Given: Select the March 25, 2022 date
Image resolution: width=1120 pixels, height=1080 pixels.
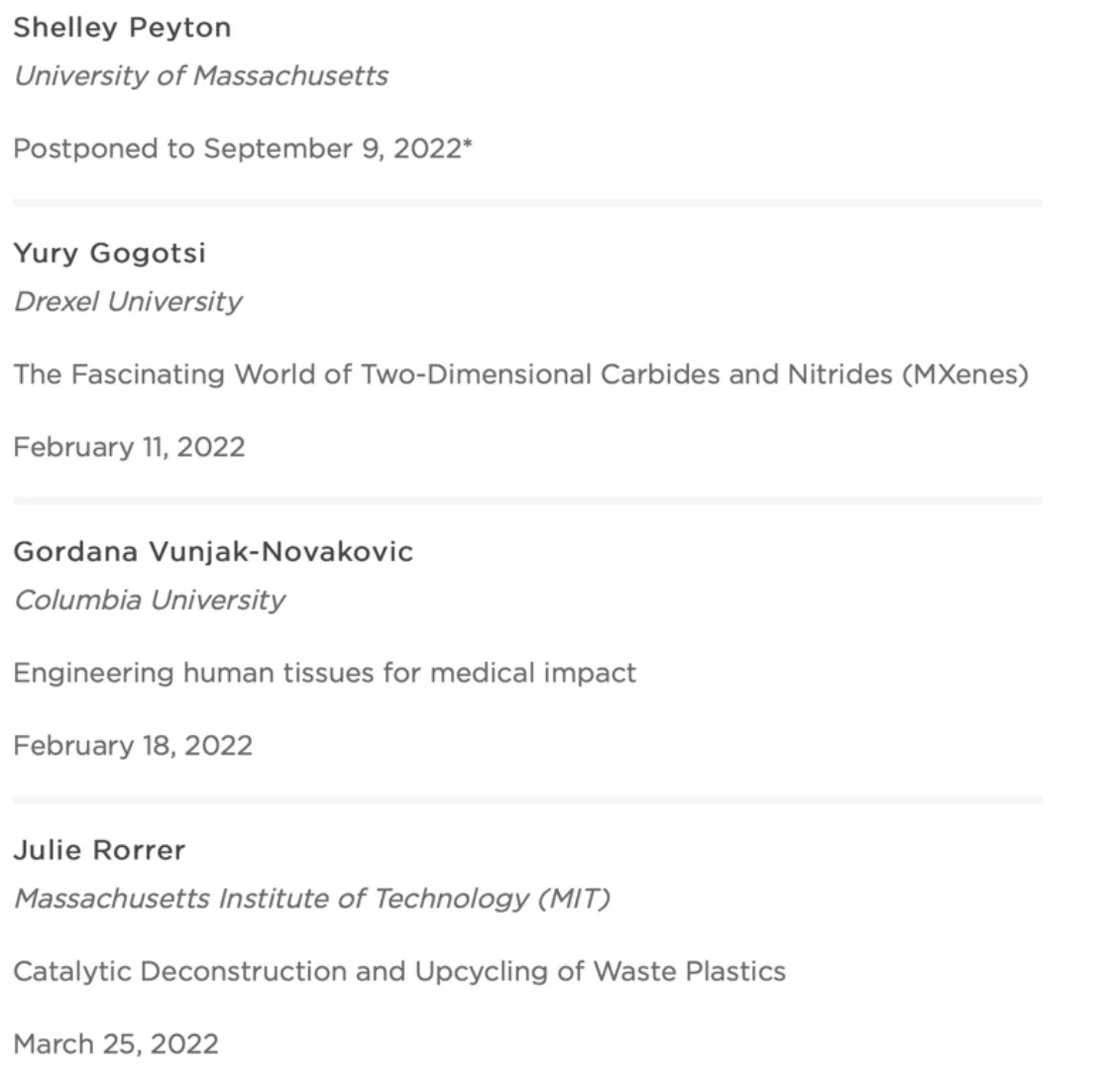Looking at the screenshot, I should pyautogui.click(x=116, y=1043).
